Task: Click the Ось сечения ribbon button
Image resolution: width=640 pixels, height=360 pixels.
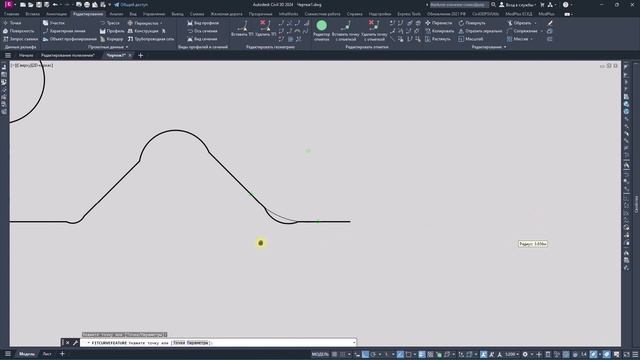Action: 202,31
